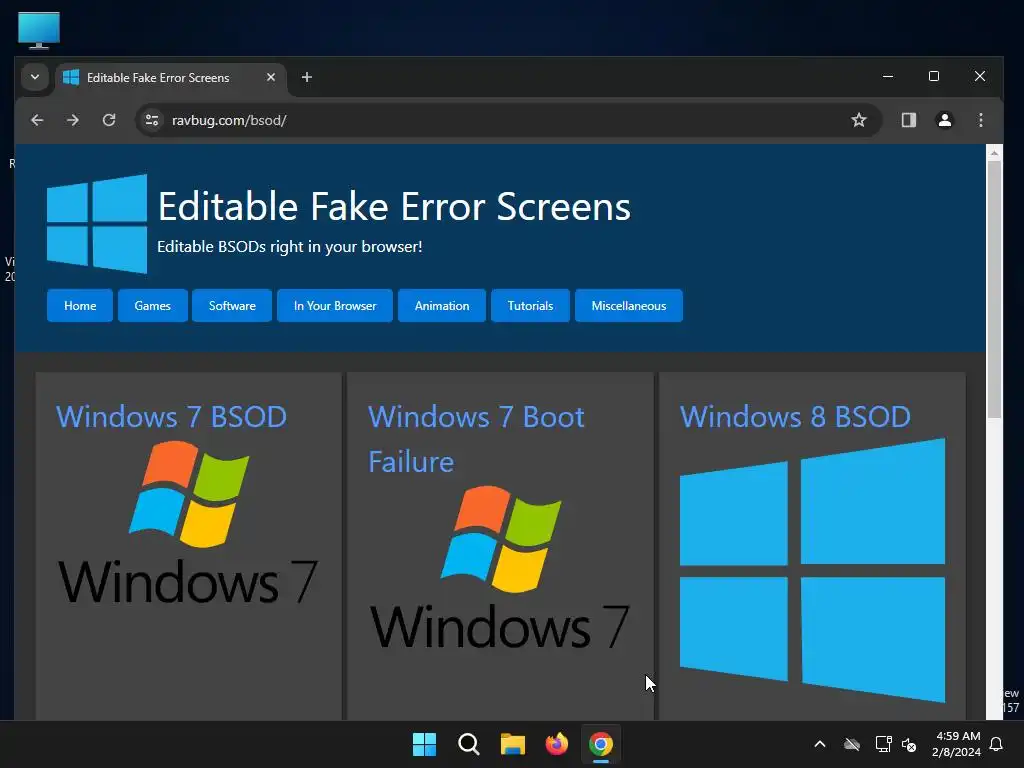Open notifications bell icon
This screenshot has height=768, width=1024.
(x=997, y=744)
